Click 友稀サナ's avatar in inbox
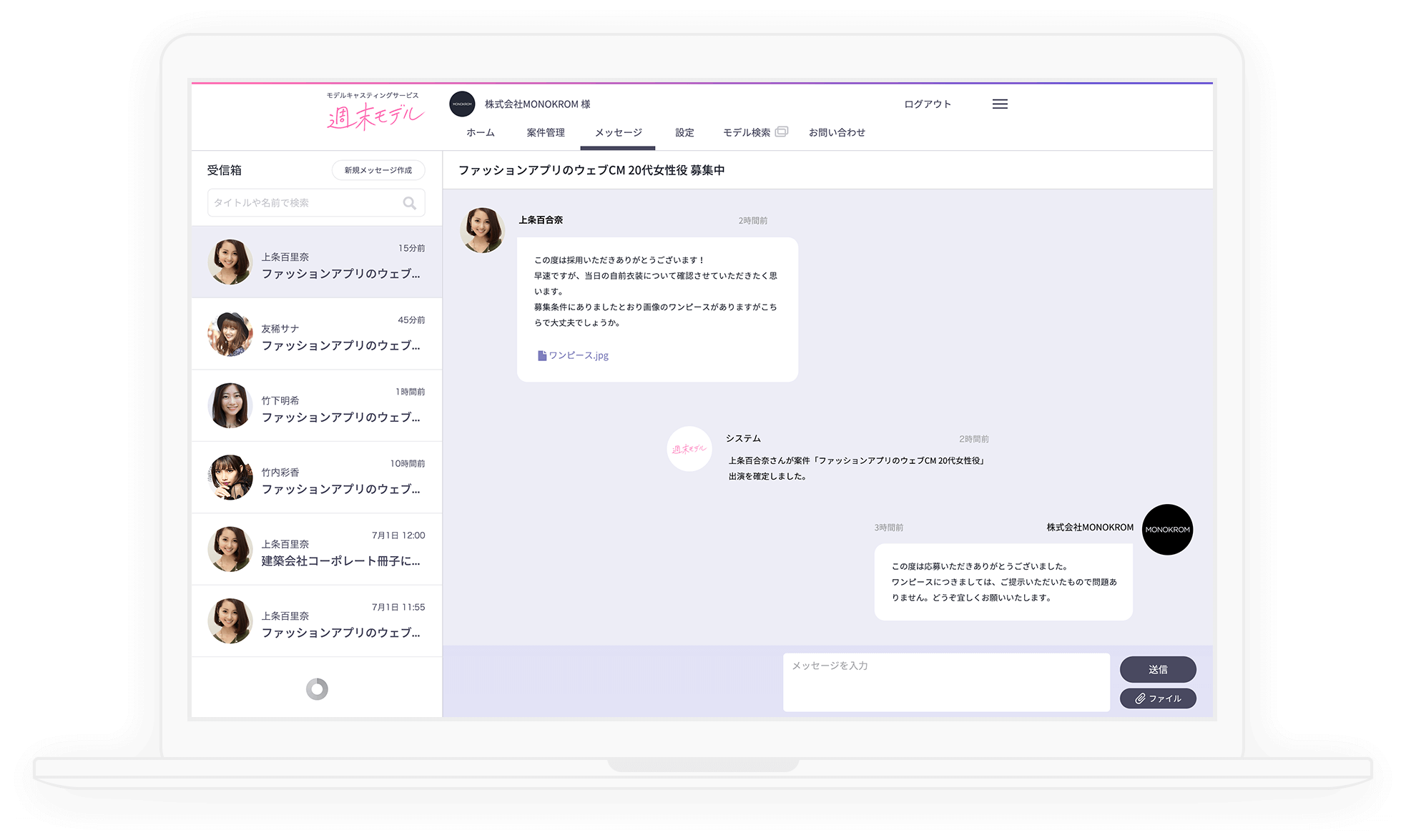 pyautogui.click(x=230, y=334)
